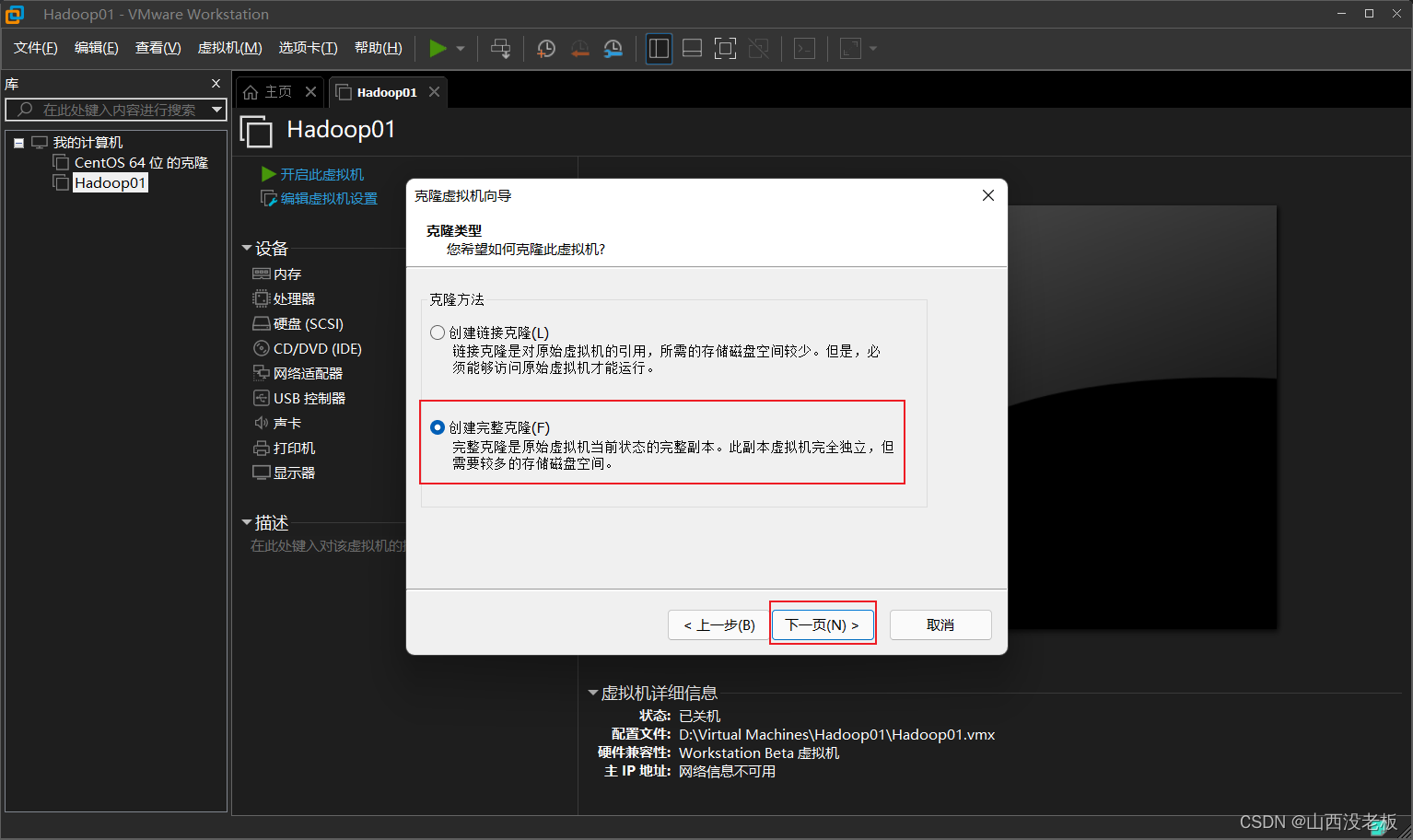Screen dimensions: 1413x840
Task: Collapse the 描述 section
Action: tap(247, 522)
